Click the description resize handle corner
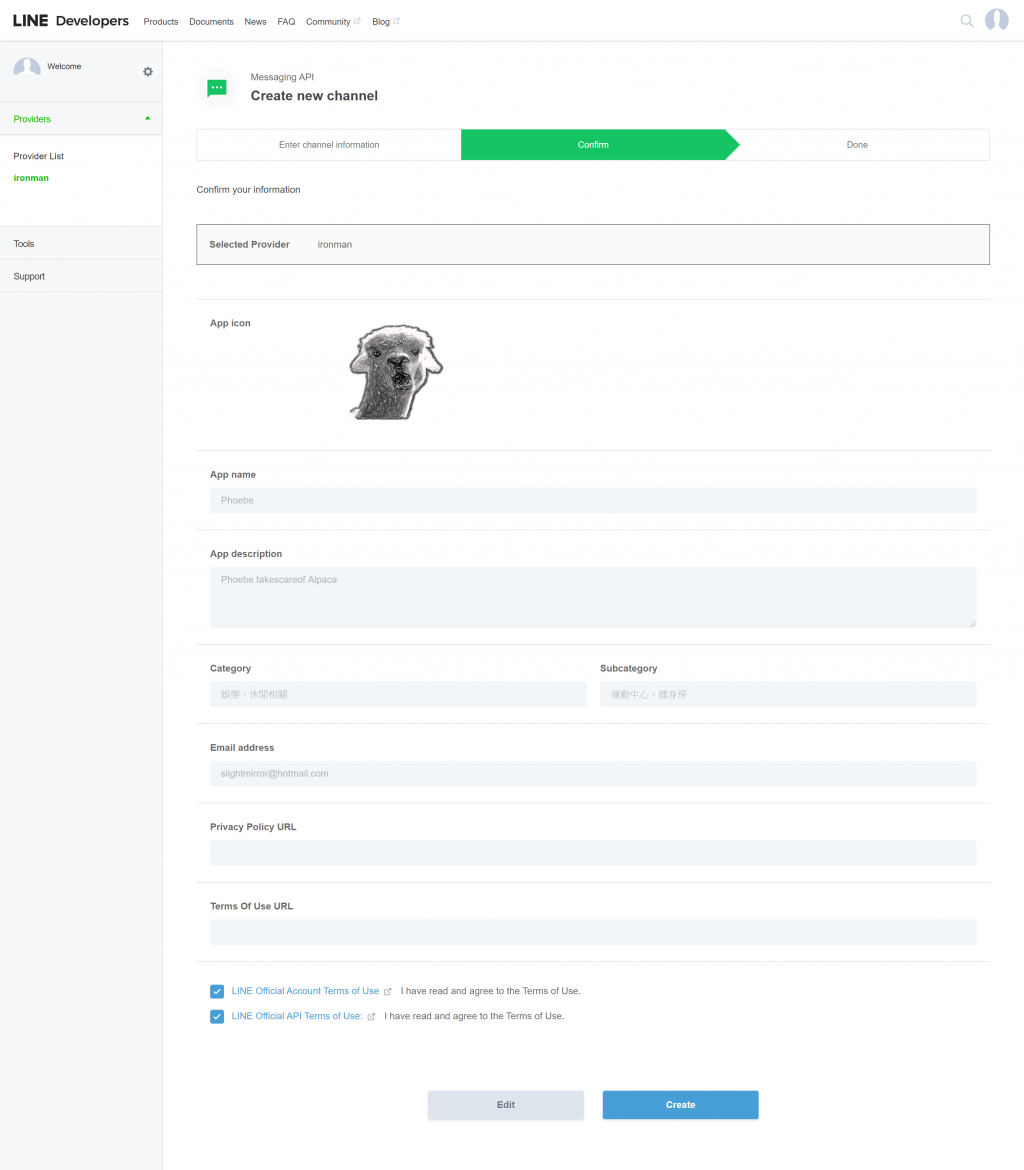Image resolution: width=1024 pixels, height=1170 pixels. (973, 623)
